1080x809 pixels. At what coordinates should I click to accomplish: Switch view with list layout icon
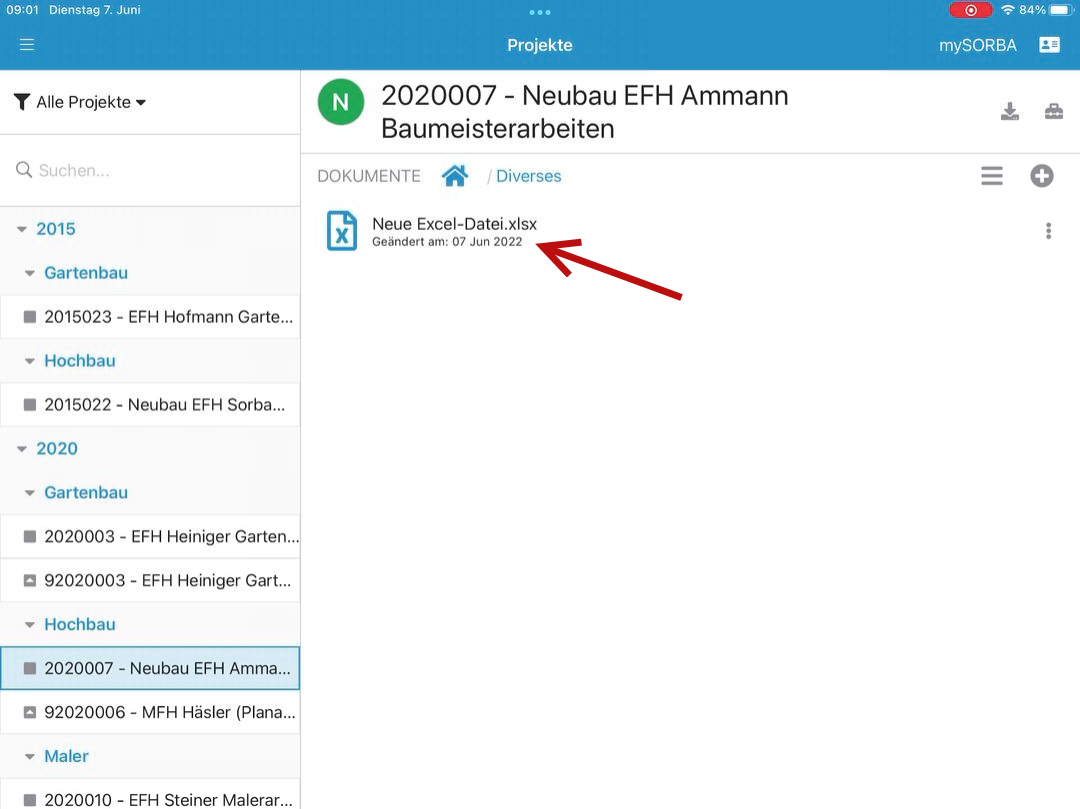click(991, 176)
